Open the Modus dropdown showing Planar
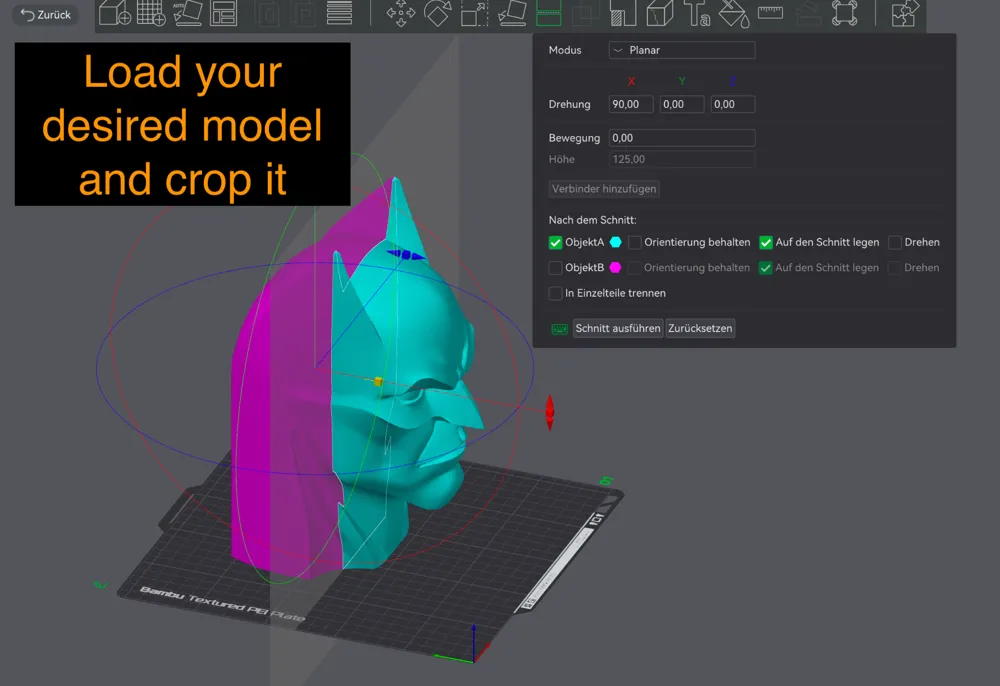This screenshot has height=686, width=1000. pyautogui.click(x=681, y=49)
